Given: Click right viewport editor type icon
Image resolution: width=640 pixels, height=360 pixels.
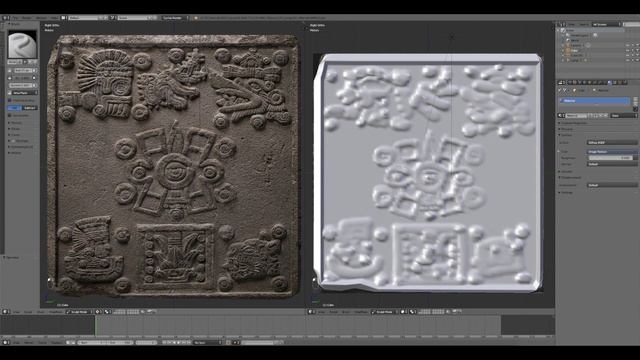Looking at the screenshot, I should 311,312.
